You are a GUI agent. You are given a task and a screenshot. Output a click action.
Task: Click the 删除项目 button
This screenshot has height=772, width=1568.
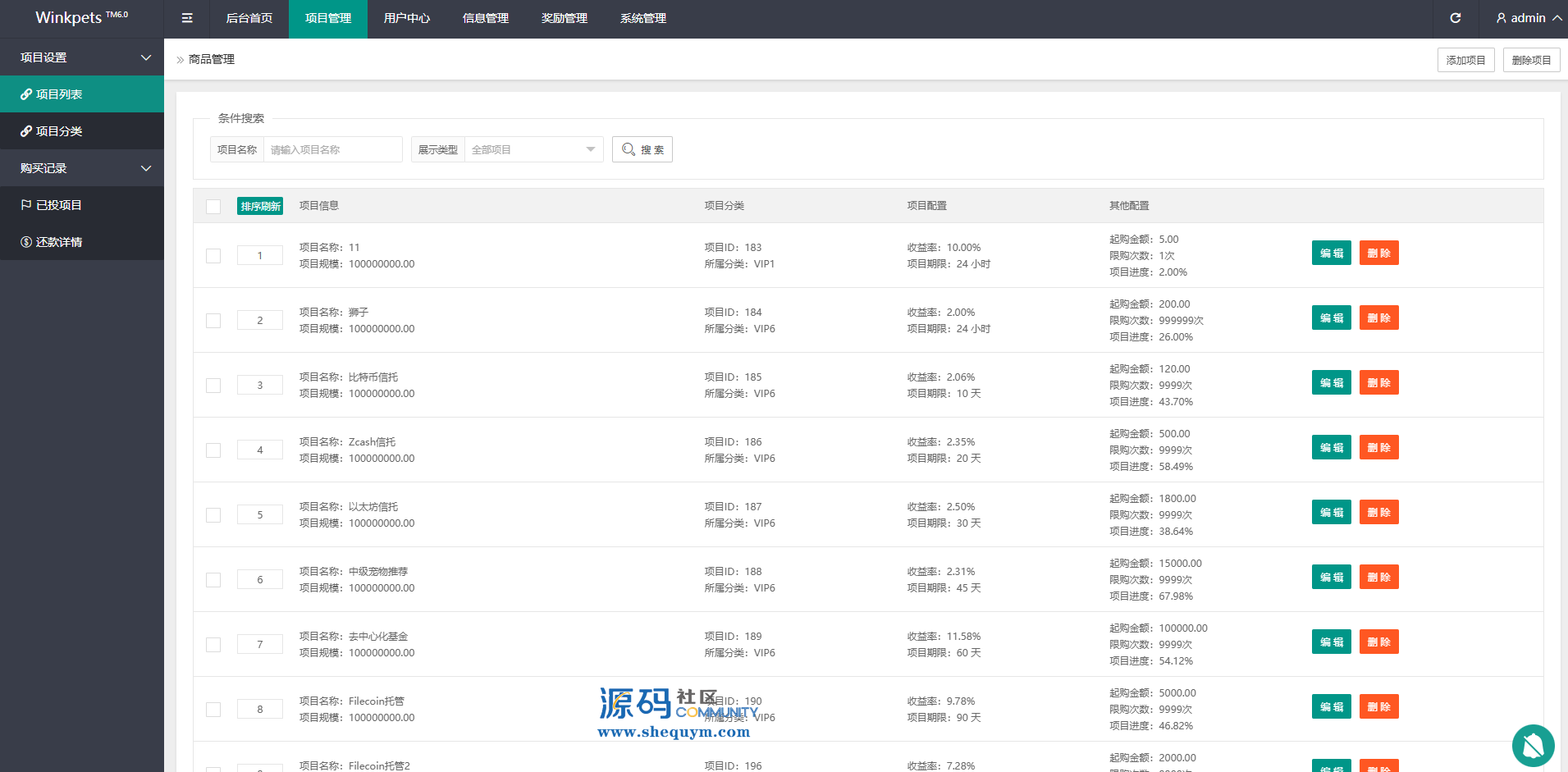point(1531,60)
